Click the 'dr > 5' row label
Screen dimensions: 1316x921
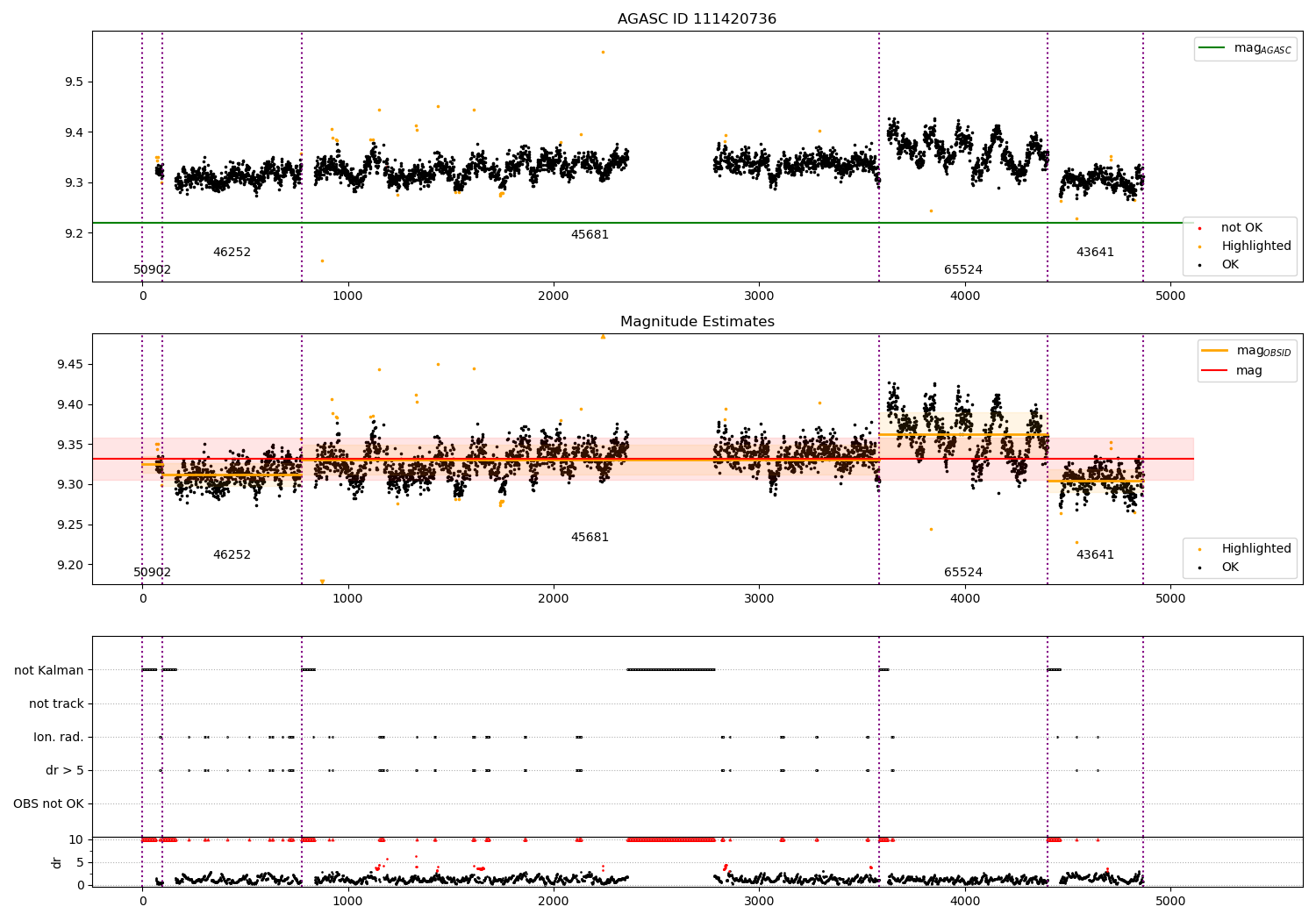(x=65, y=771)
